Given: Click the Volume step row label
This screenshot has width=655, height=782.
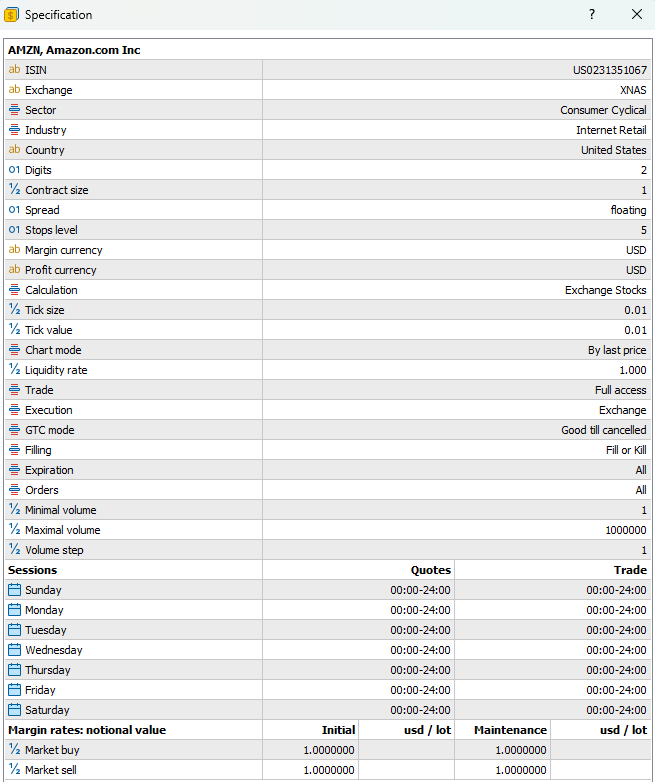Looking at the screenshot, I should point(54,550).
